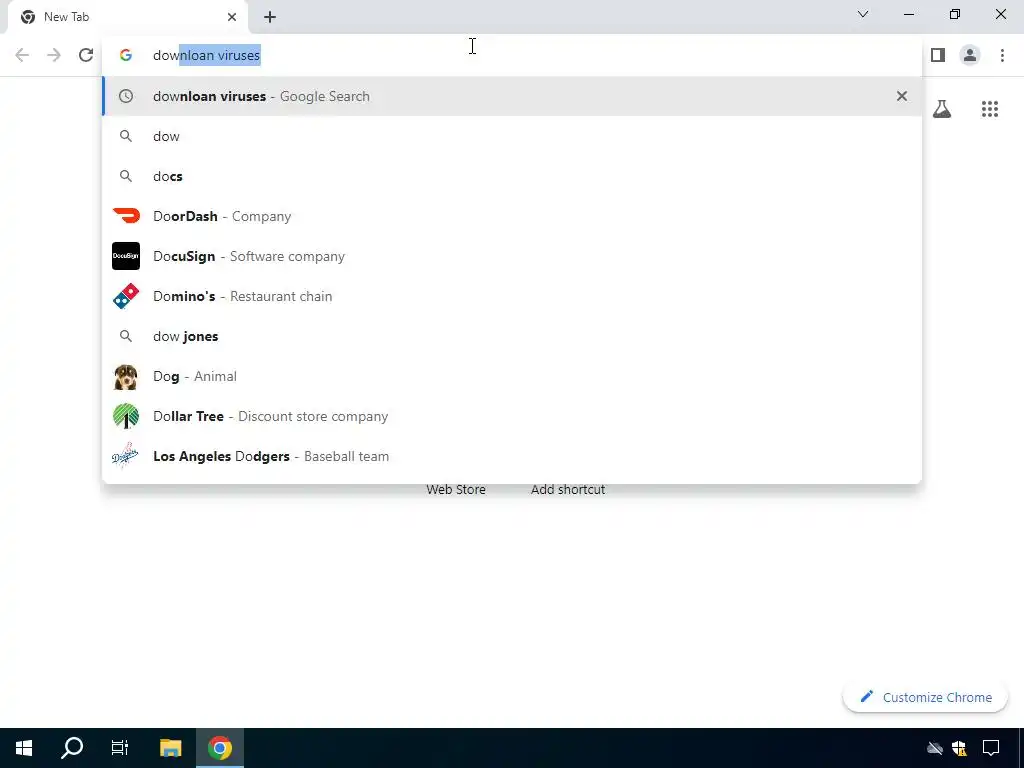
Task: Select the 'downloan viruses' Google Search suggestion
Action: click(512, 96)
